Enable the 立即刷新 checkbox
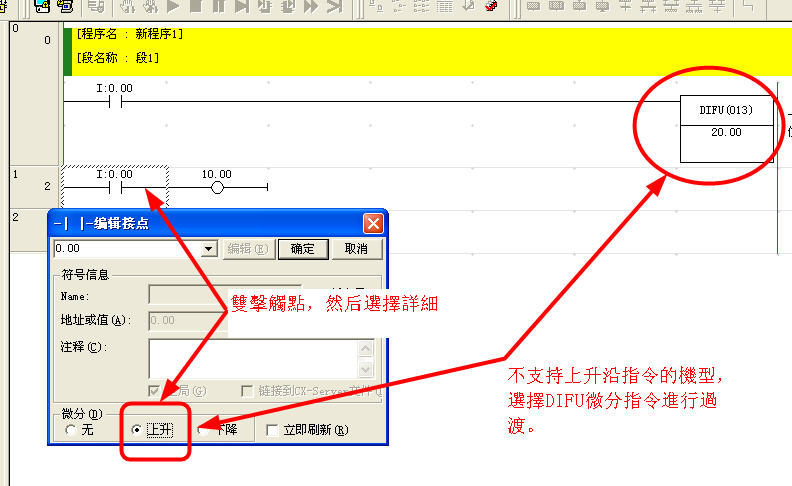 tap(273, 430)
